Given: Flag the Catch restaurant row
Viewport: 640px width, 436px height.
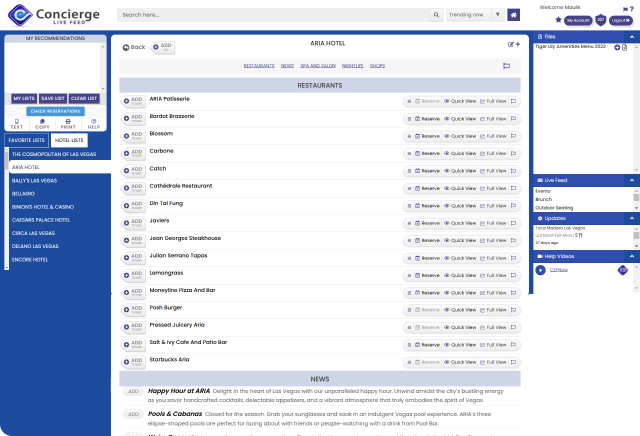Looking at the screenshot, I should [513, 171].
